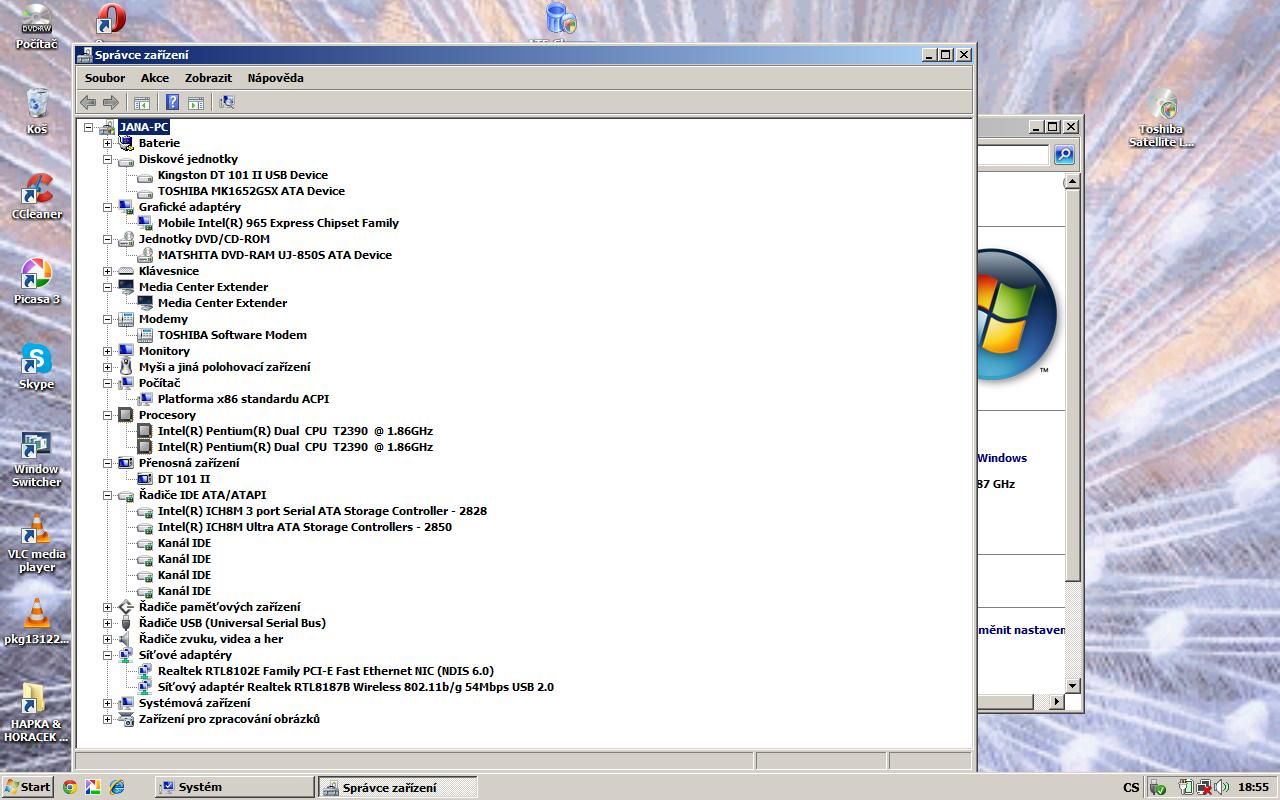Select the TOSHIBA Software Modem entry

click(x=232, y=335)
